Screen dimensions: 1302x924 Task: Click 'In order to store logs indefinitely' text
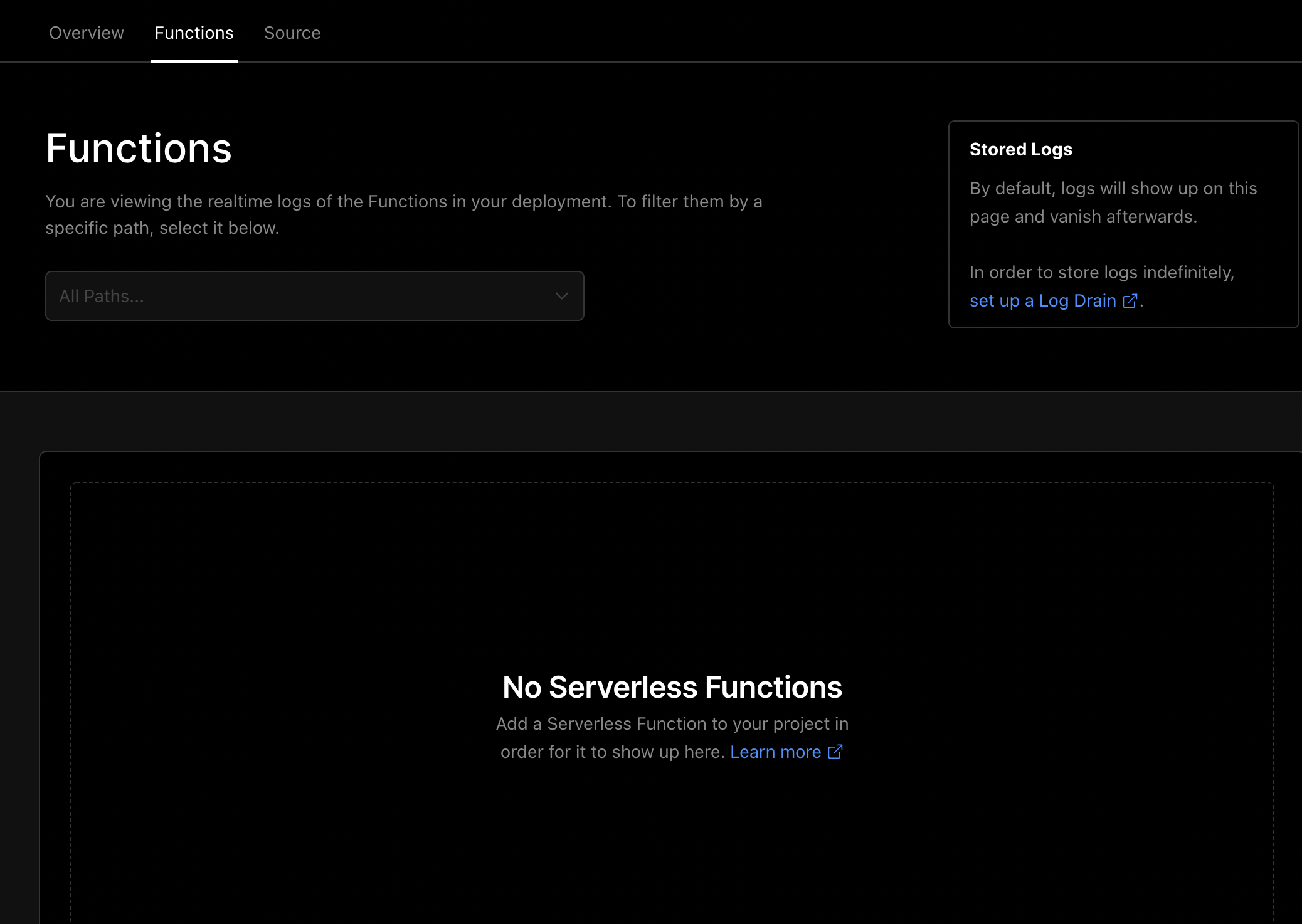point(1102,272)
